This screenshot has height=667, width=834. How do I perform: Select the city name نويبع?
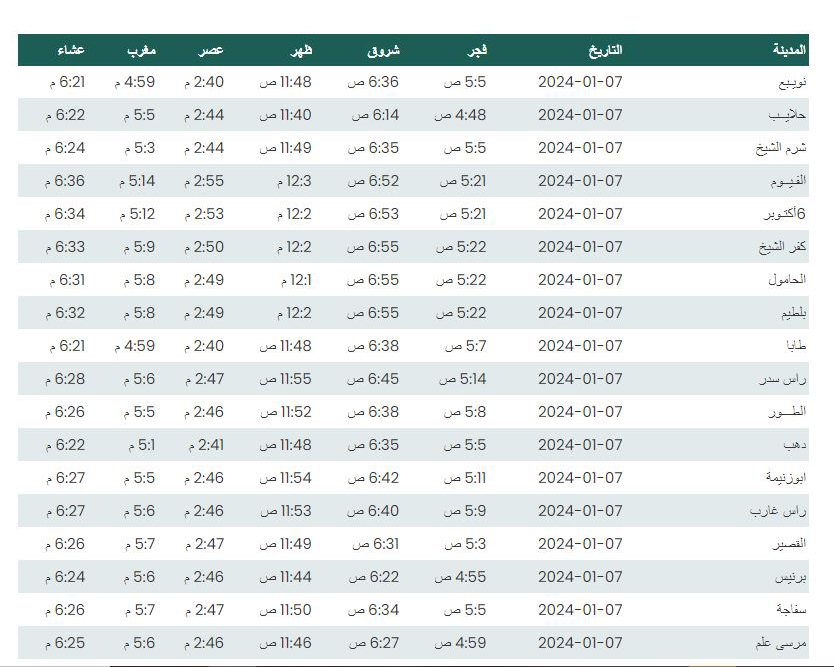click(793, 82)
